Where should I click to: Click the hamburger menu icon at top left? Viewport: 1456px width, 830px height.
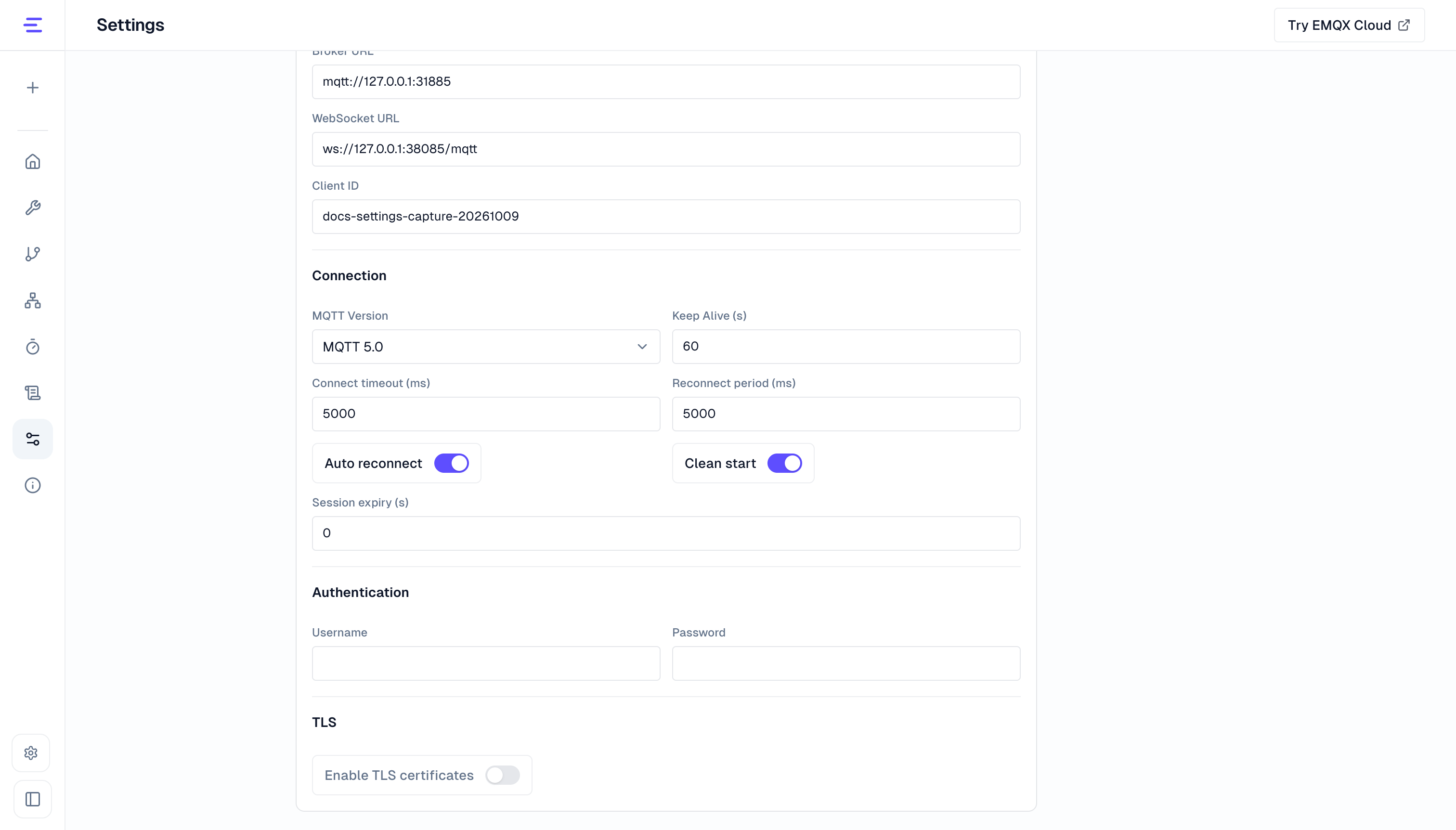[x=32, y=25]
